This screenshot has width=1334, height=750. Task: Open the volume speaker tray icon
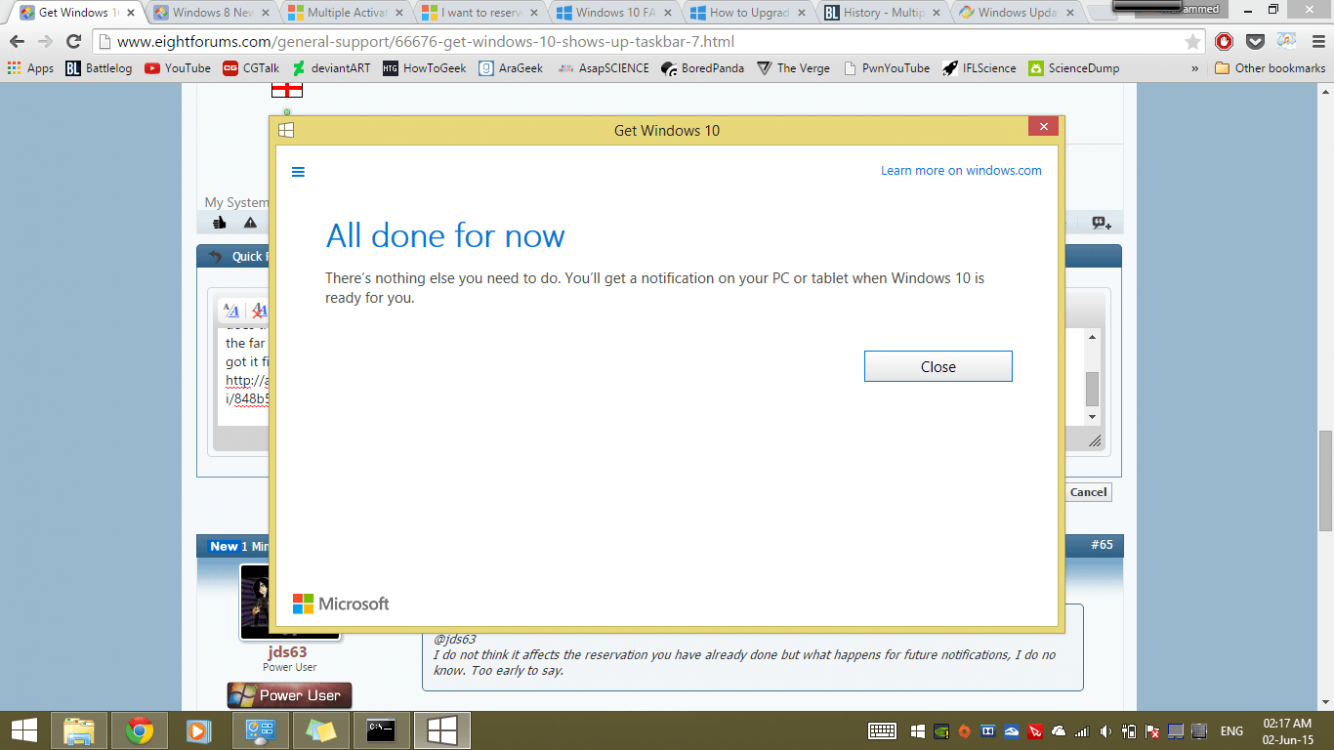pos(1105,732)
